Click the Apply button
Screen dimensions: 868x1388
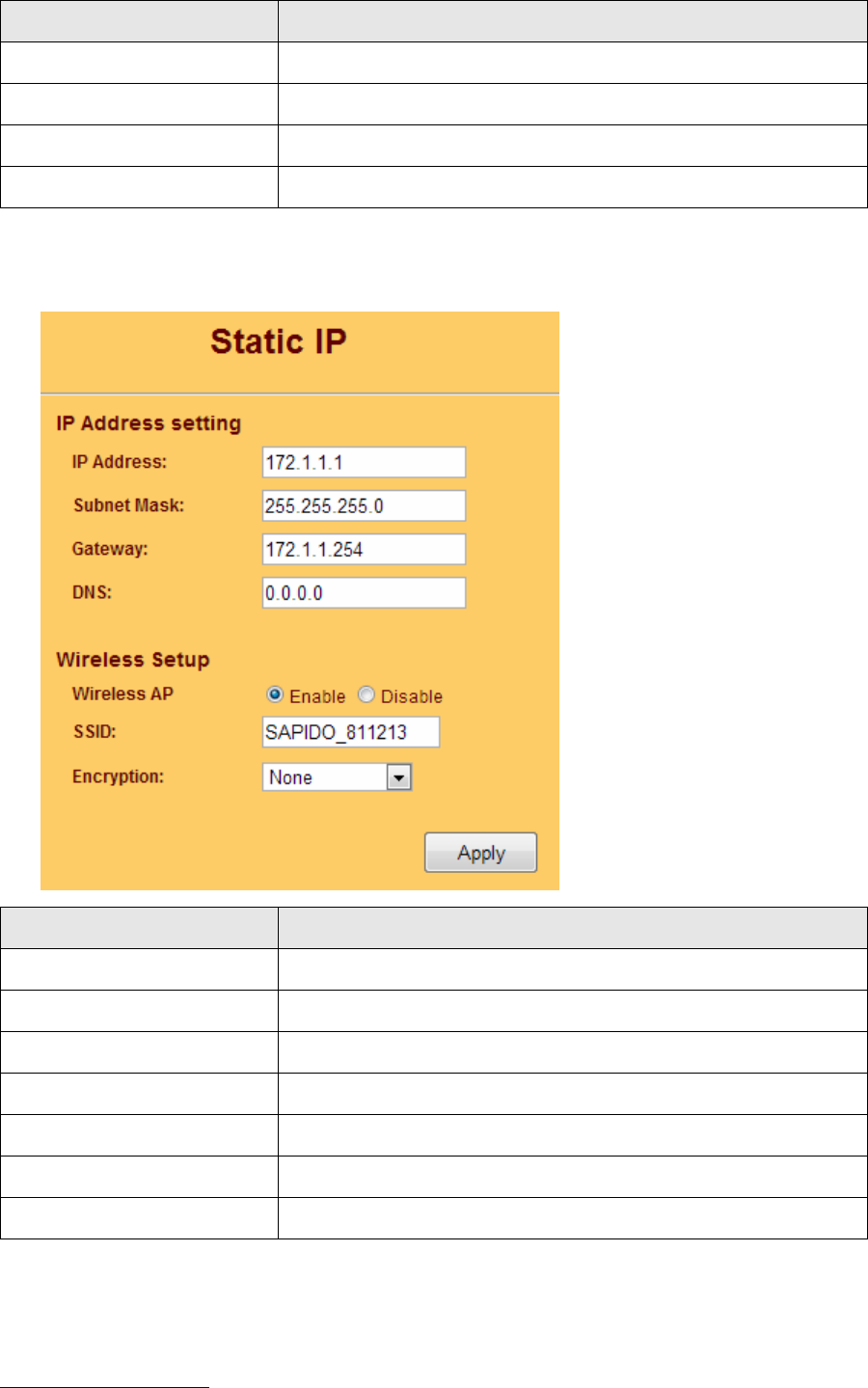pos(481,853)
